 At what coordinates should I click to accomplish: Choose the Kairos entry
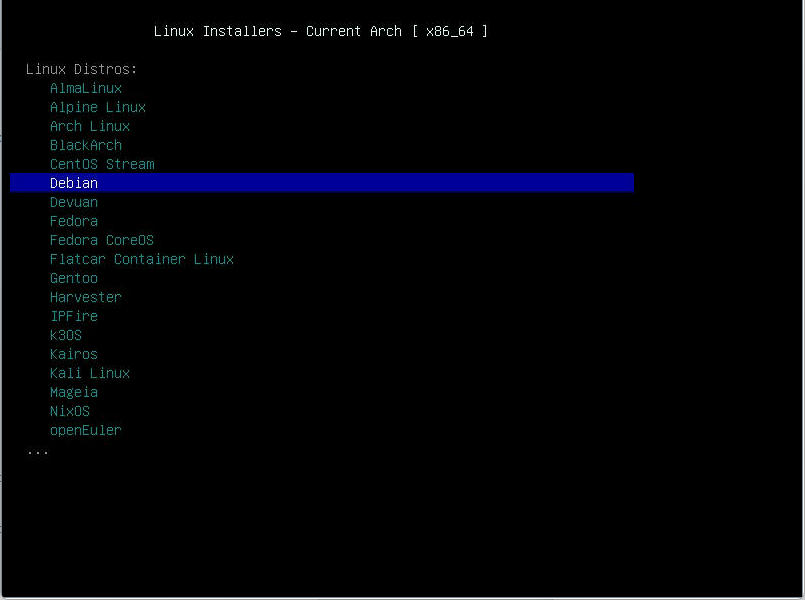click(74, 354)
